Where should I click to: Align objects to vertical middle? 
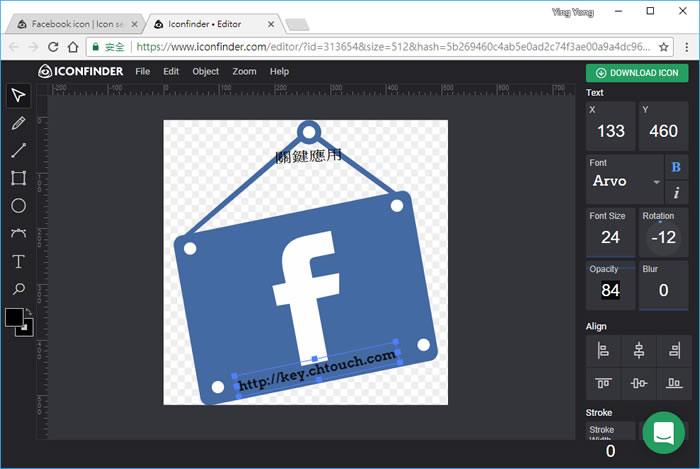point(639,383)
